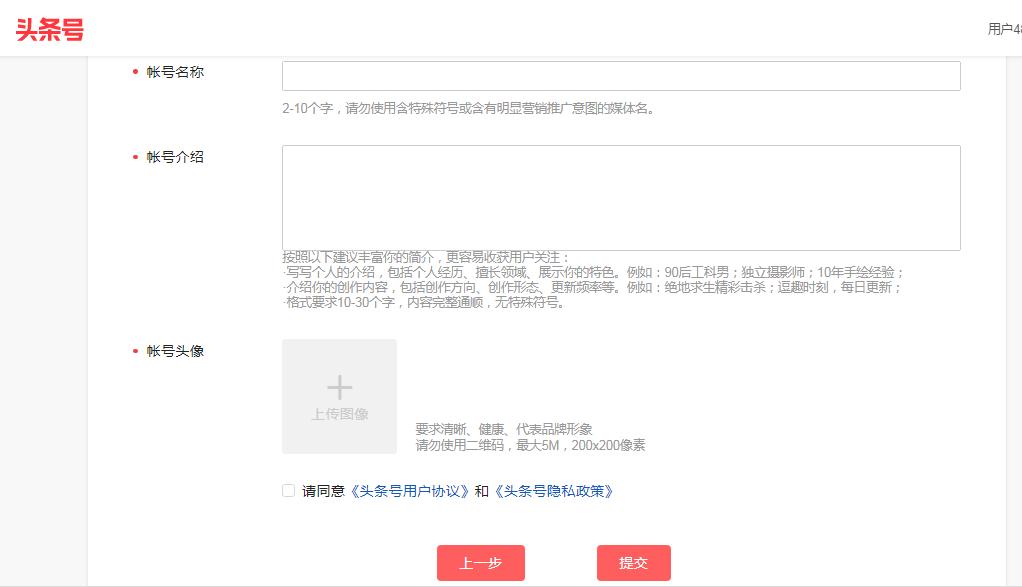Click the required marker beside 帐号名称
1022x587 pixels.
135,72
